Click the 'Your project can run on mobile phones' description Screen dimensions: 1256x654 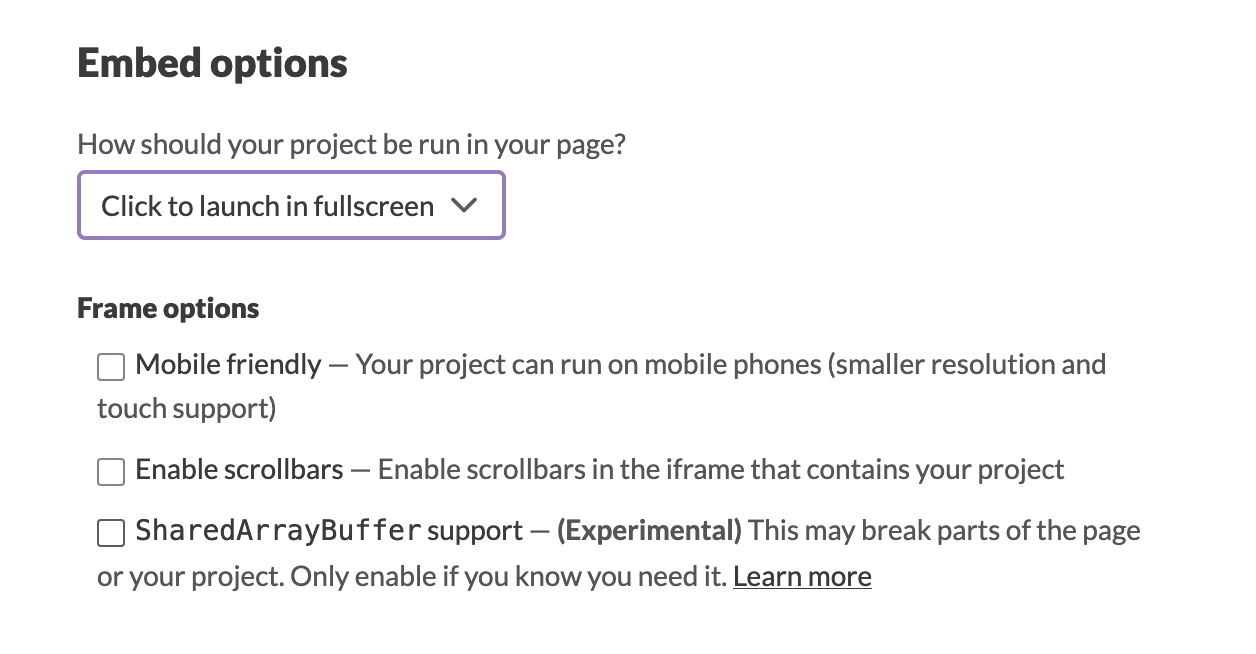[x=730, y=364]
